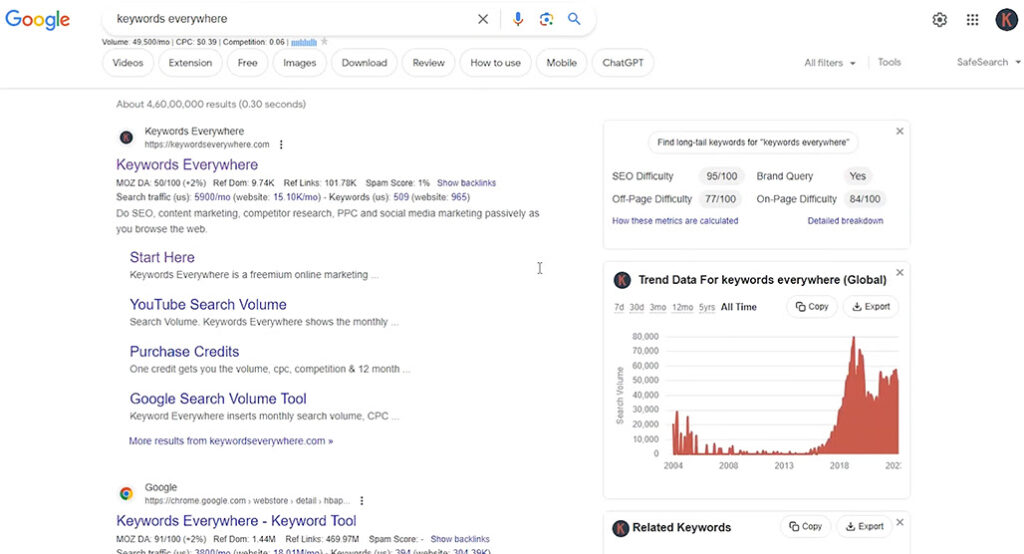Show backlinks for the Chrome webstore result
1024x554 pixels.
(x=460, y=539)
